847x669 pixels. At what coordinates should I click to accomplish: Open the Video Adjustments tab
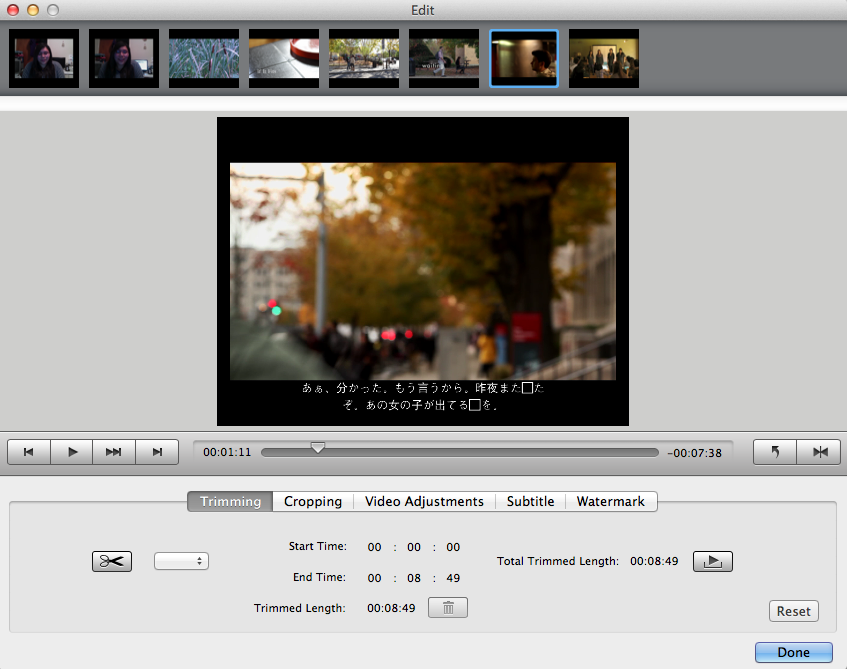tap(424, 501)
